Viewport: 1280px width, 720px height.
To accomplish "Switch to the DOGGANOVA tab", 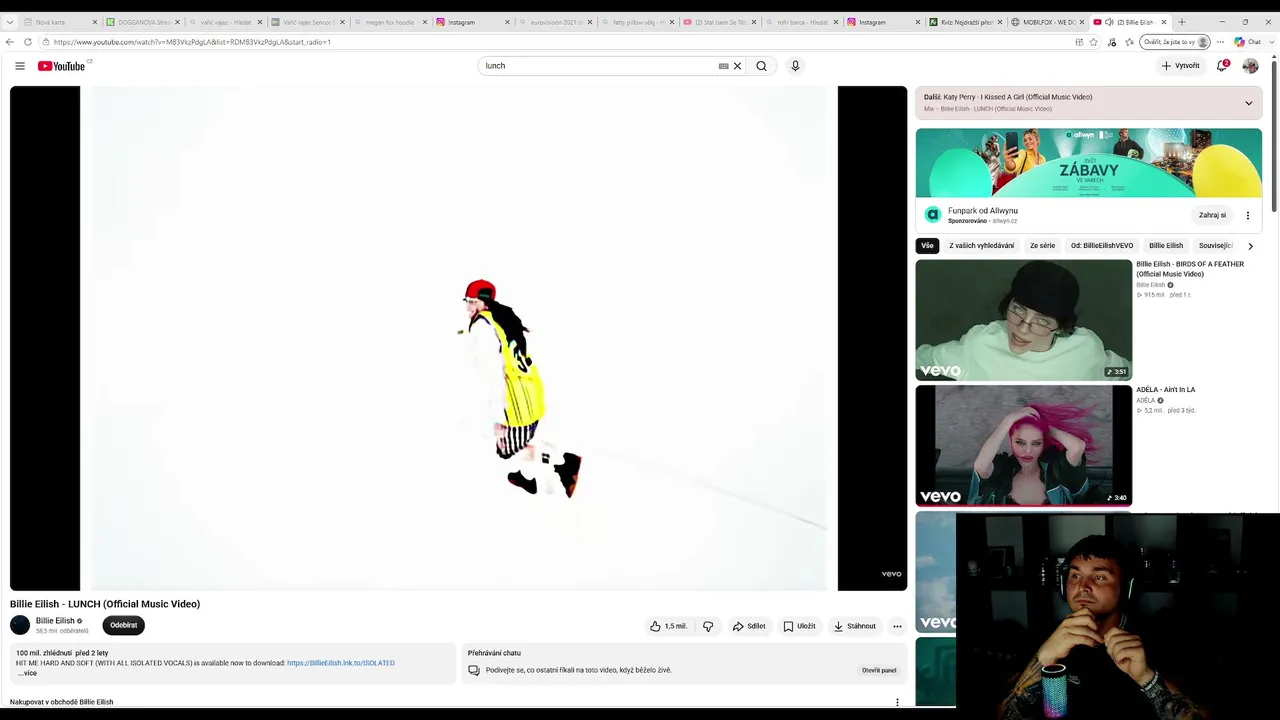I will [142, 22].
